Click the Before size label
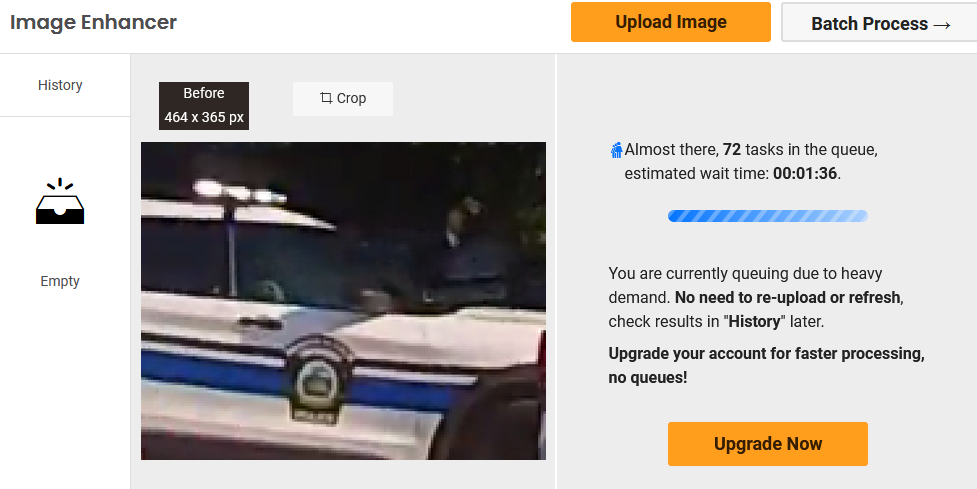 [x=204, y=105]
